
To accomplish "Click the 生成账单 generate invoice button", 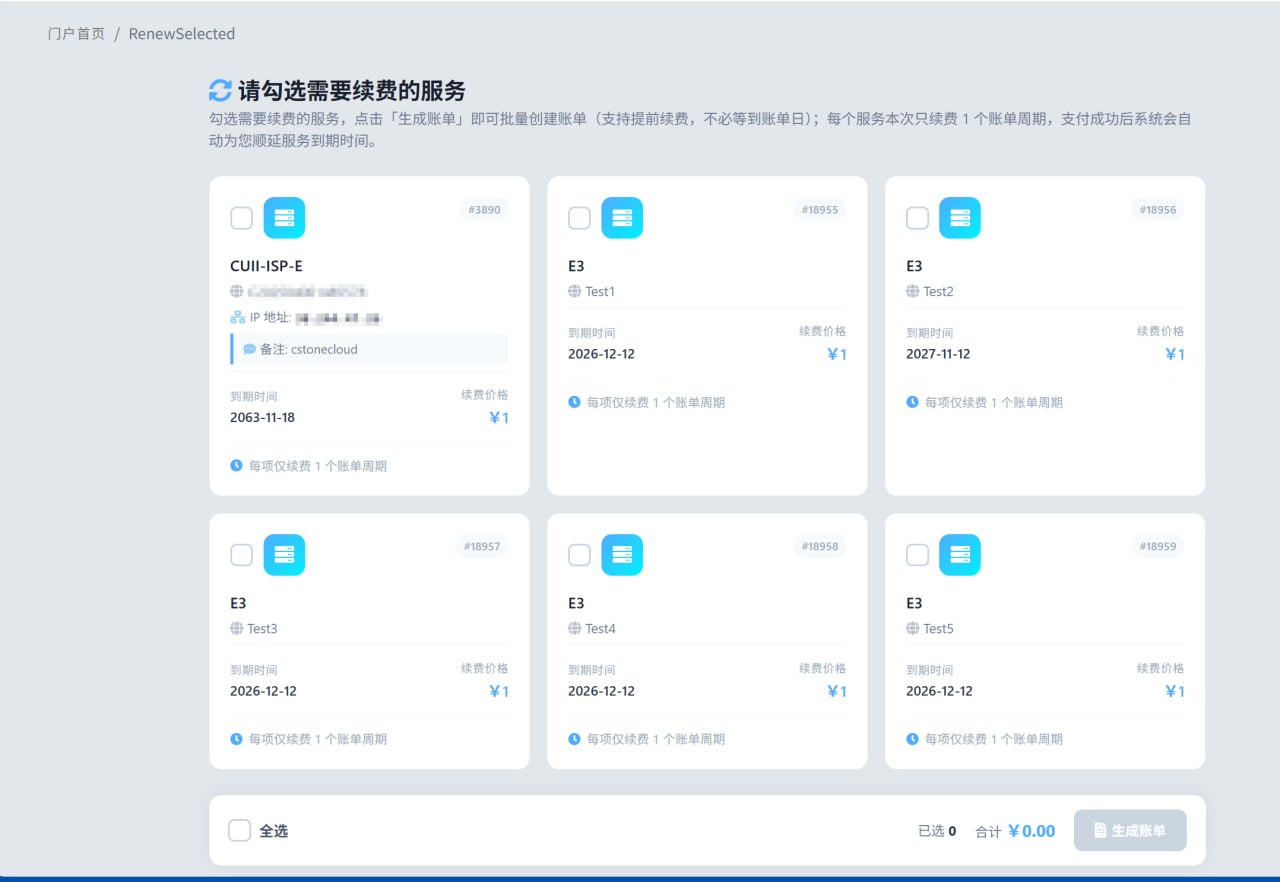I will point(1130,831).
